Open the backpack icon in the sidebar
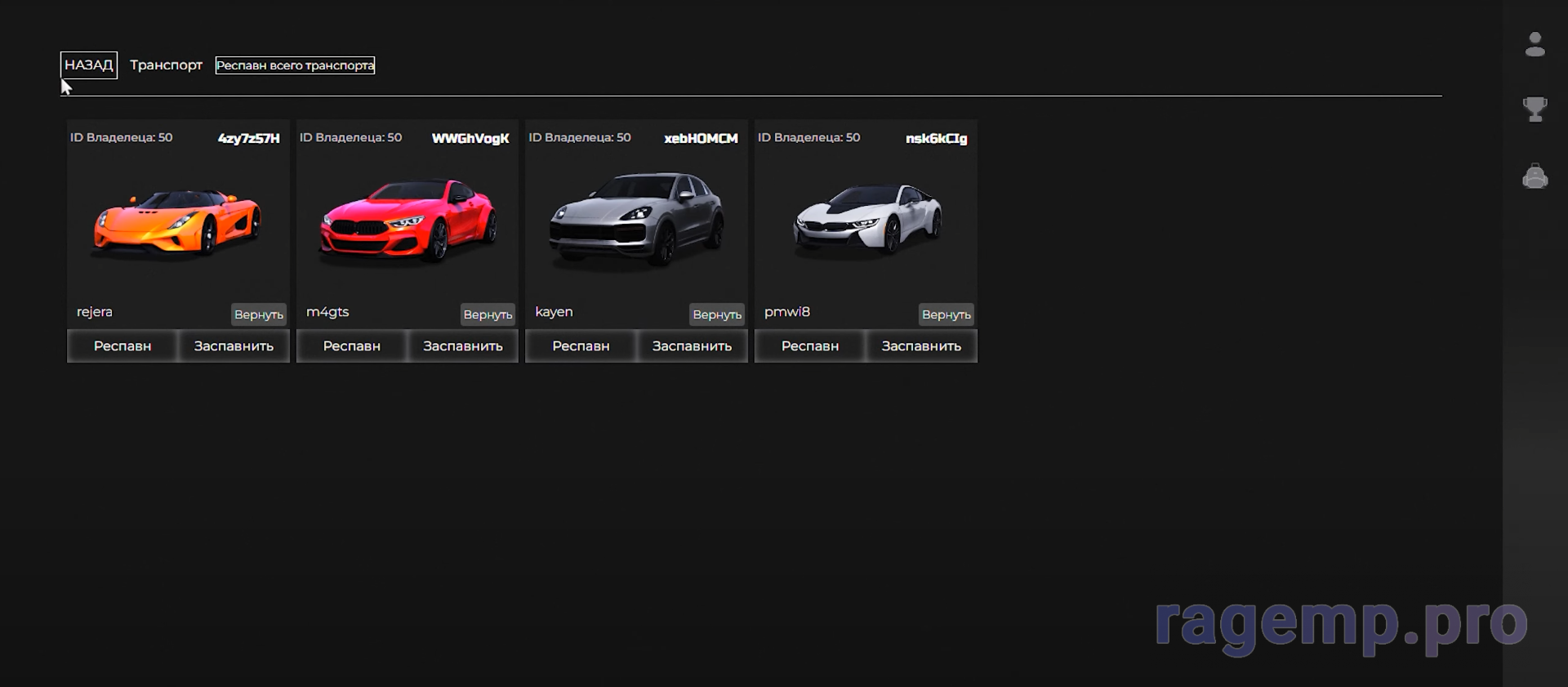The width and height of the screenshot is (1568, 687). (1535, 176)
